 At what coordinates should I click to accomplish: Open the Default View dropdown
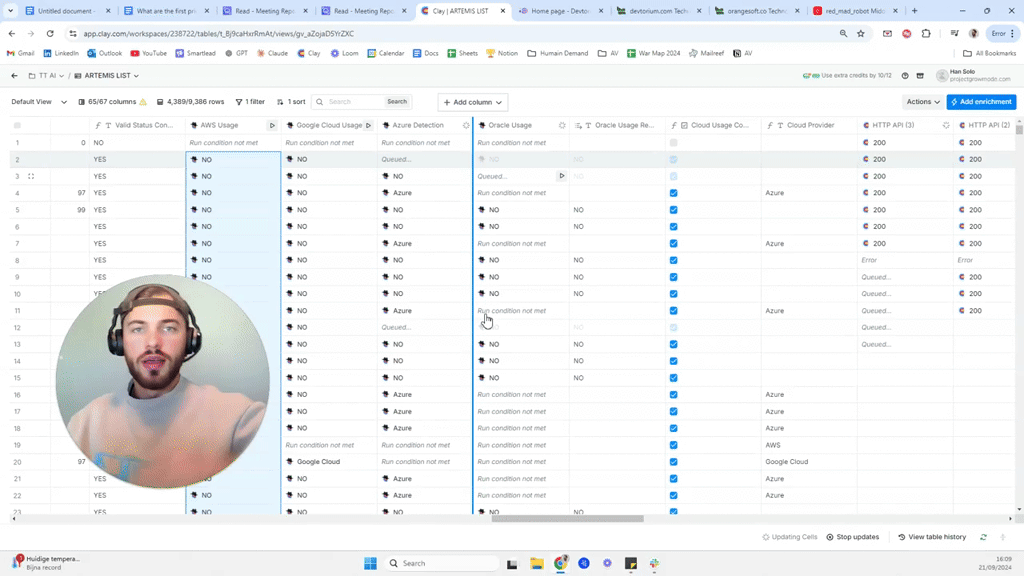click(x=39, y=102)
